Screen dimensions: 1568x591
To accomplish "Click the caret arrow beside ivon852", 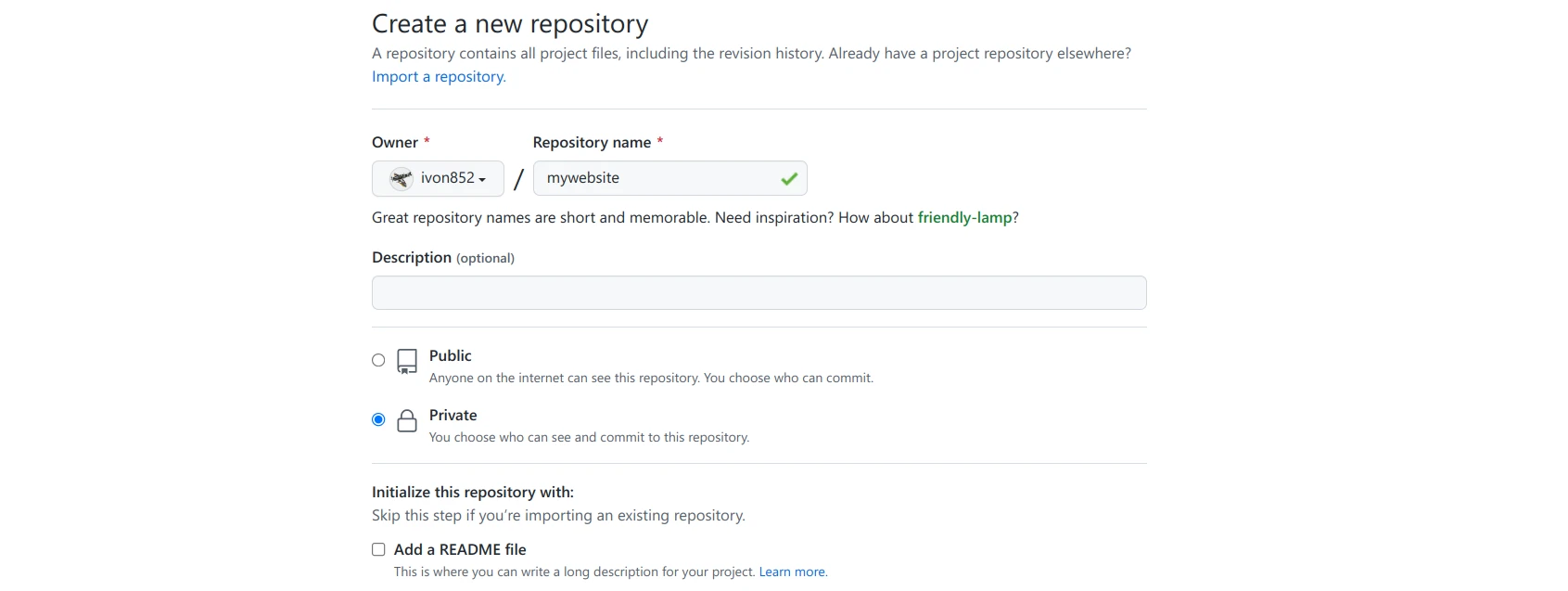I will pyautogui.click(x=482, y=180).
